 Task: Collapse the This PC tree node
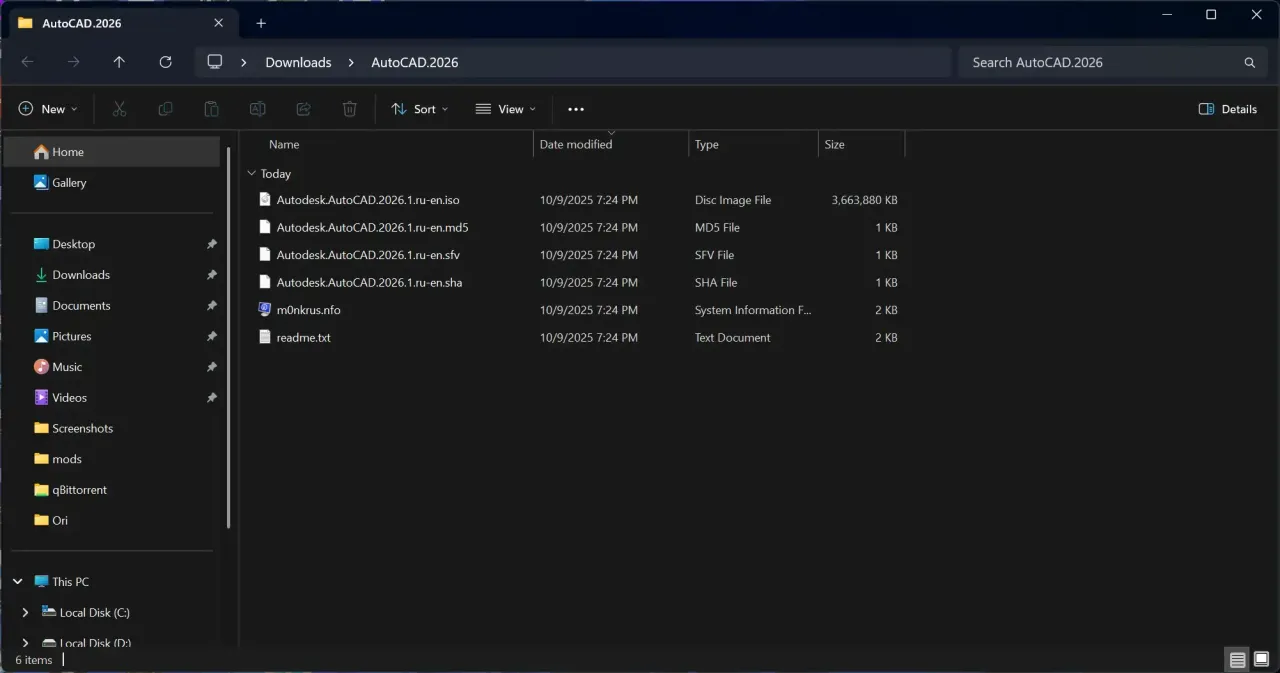coord(18,582)
